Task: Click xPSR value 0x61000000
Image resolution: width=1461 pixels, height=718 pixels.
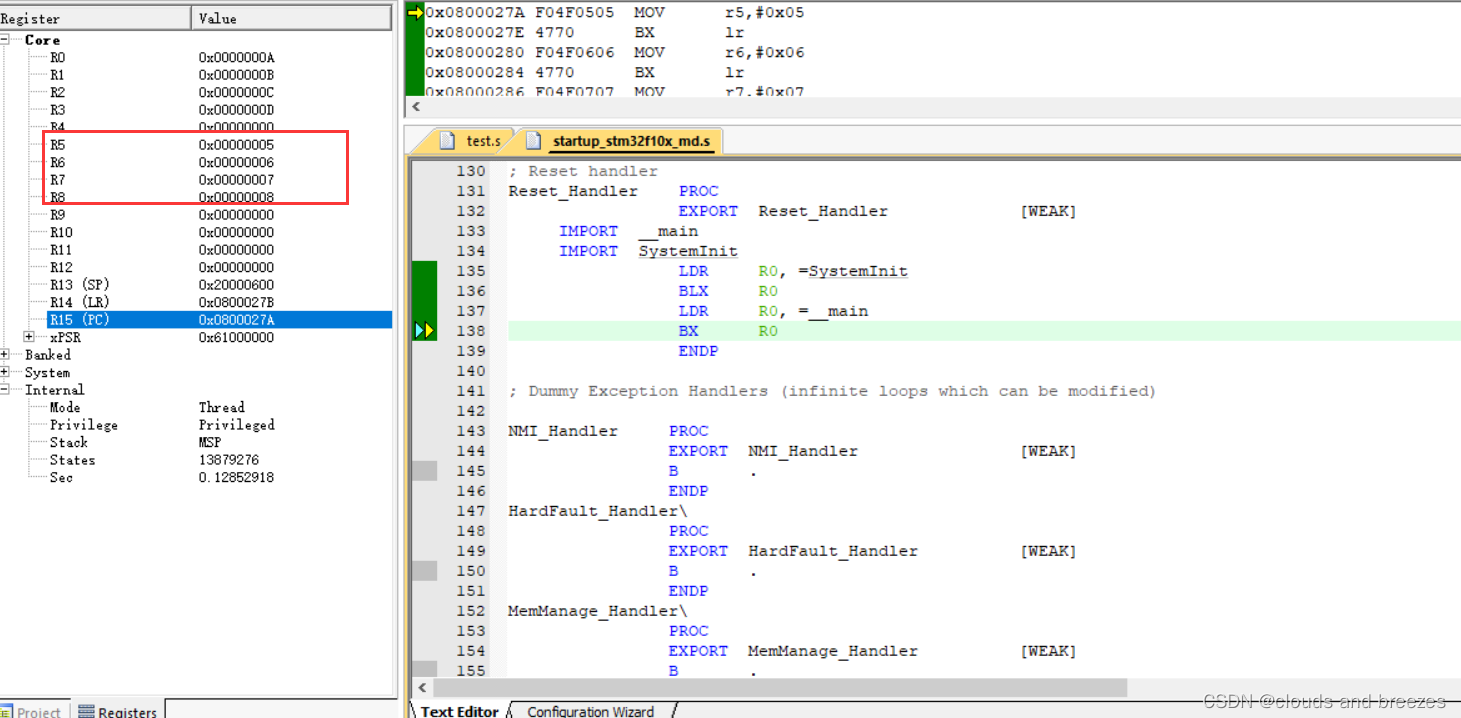Action: tap(236, 337)
